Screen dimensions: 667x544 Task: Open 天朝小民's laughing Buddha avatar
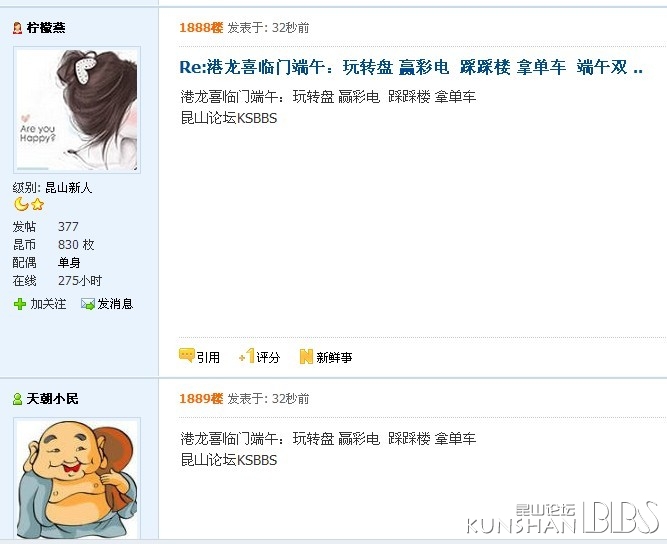pos(77,478)
